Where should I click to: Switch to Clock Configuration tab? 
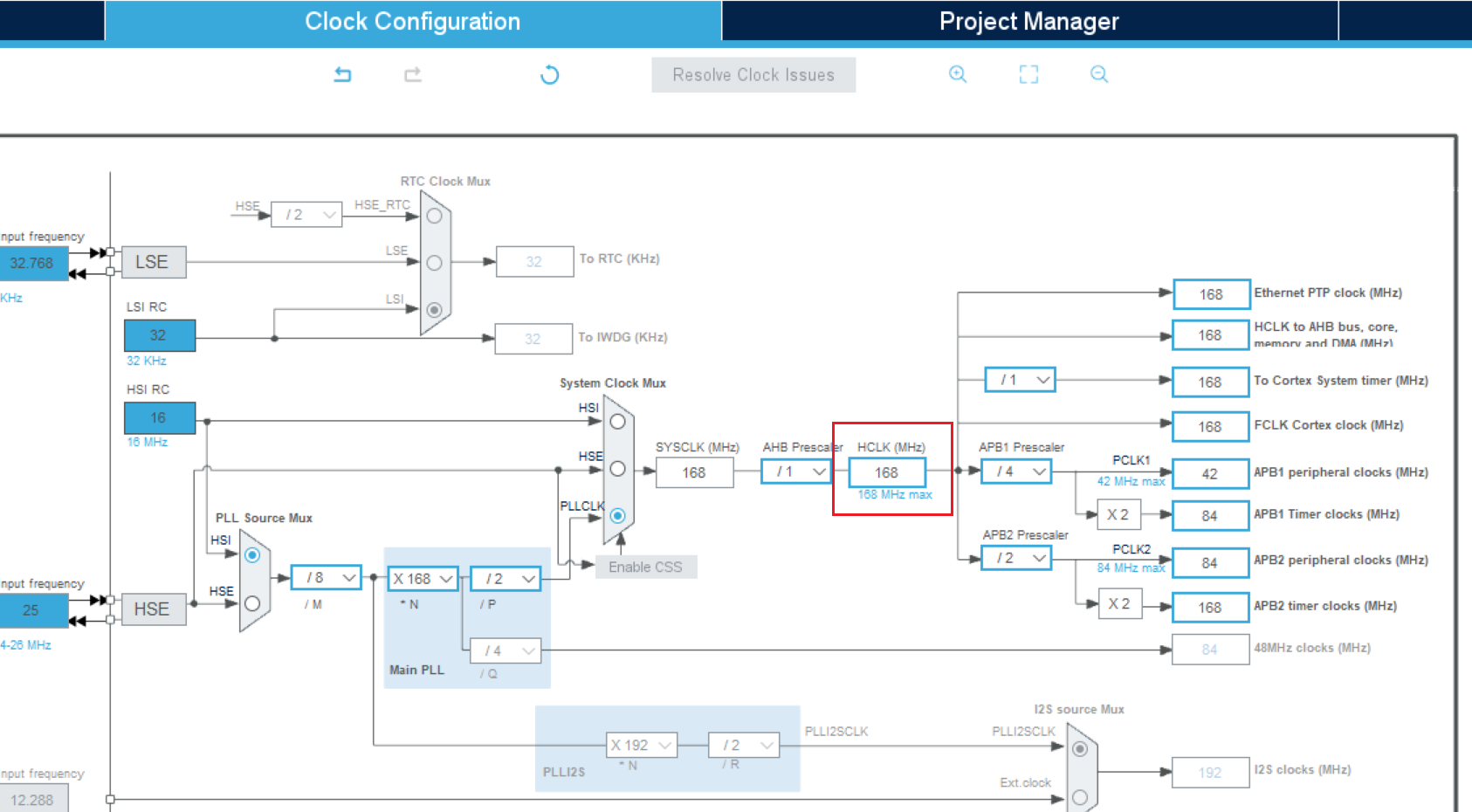click(413, 21)
